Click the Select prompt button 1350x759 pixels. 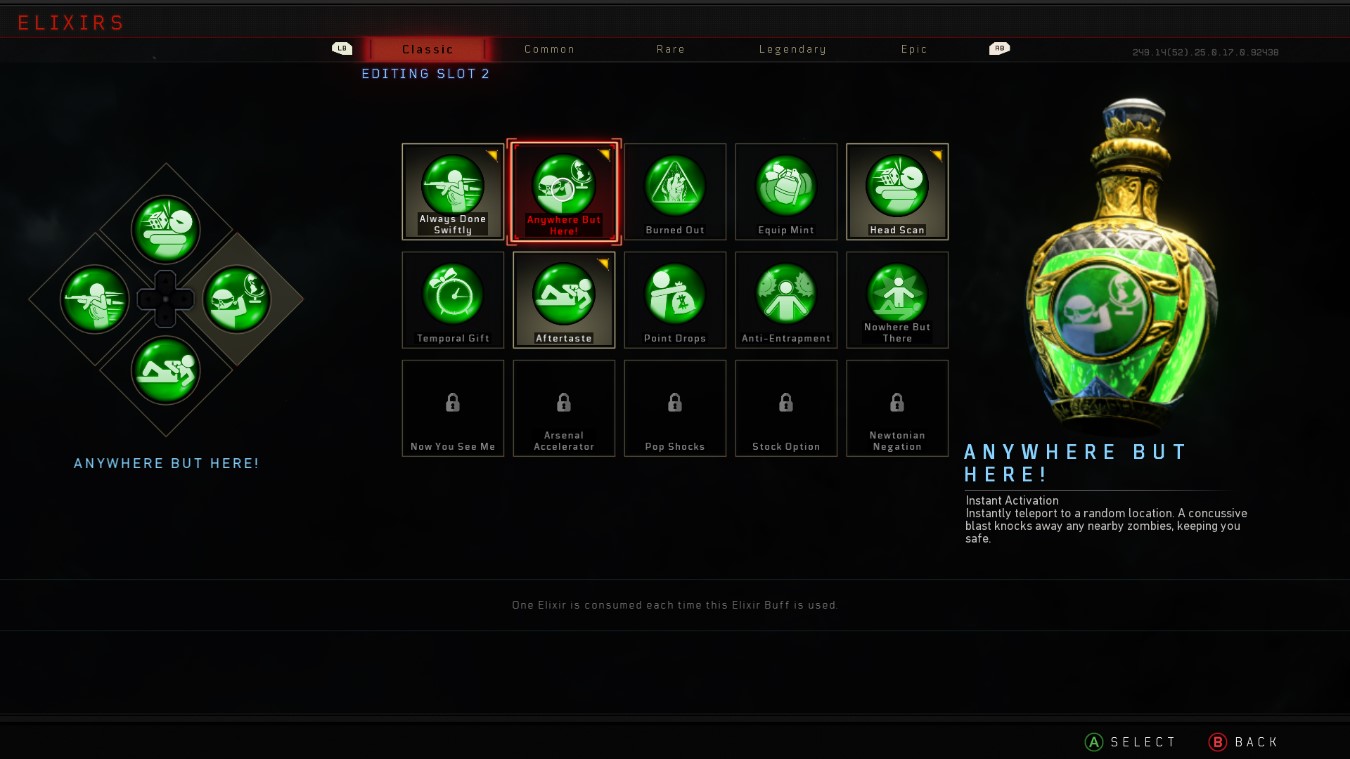click(1131, 742)
